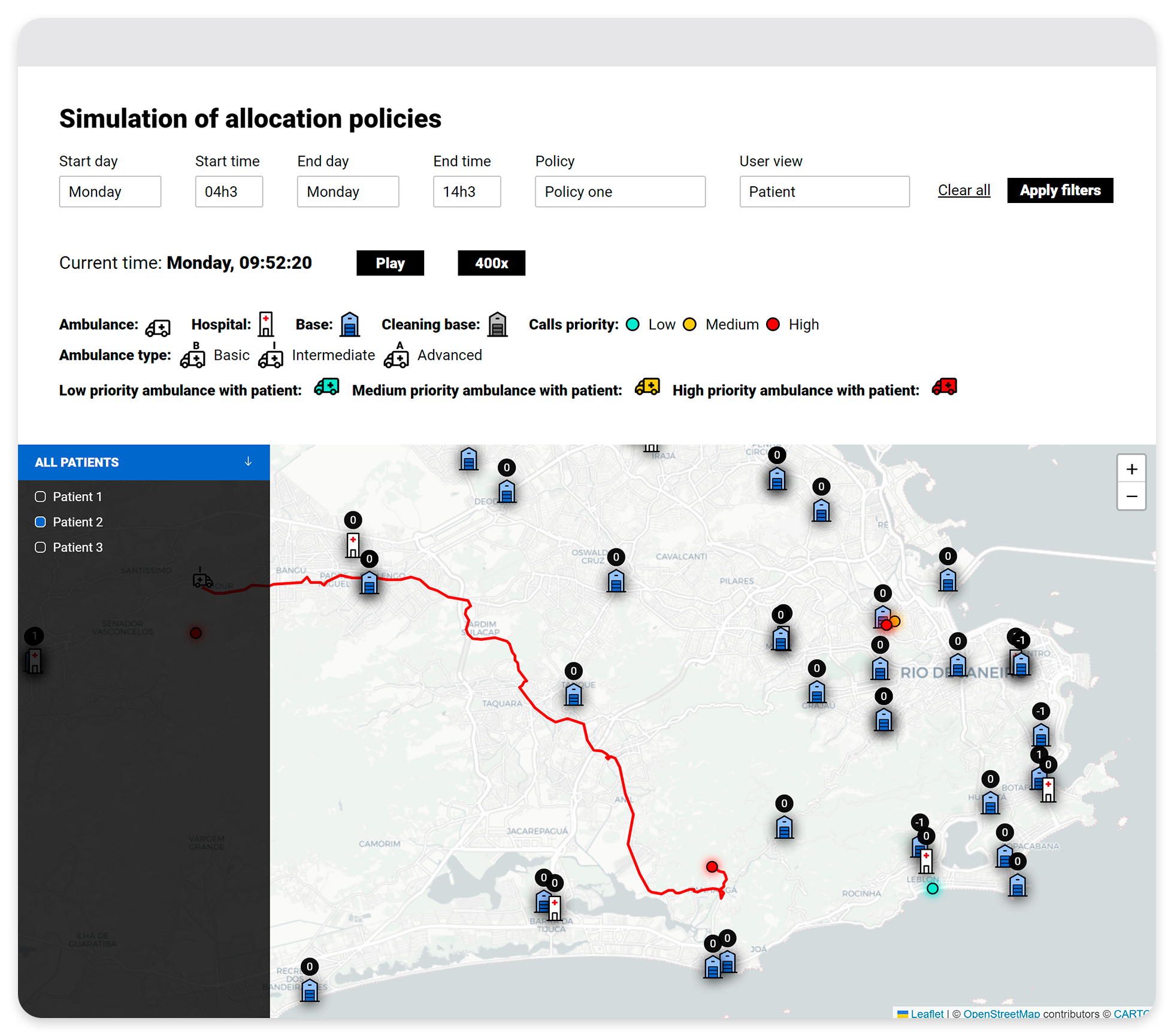Click the Apply filters button

tap(1059, 190)
